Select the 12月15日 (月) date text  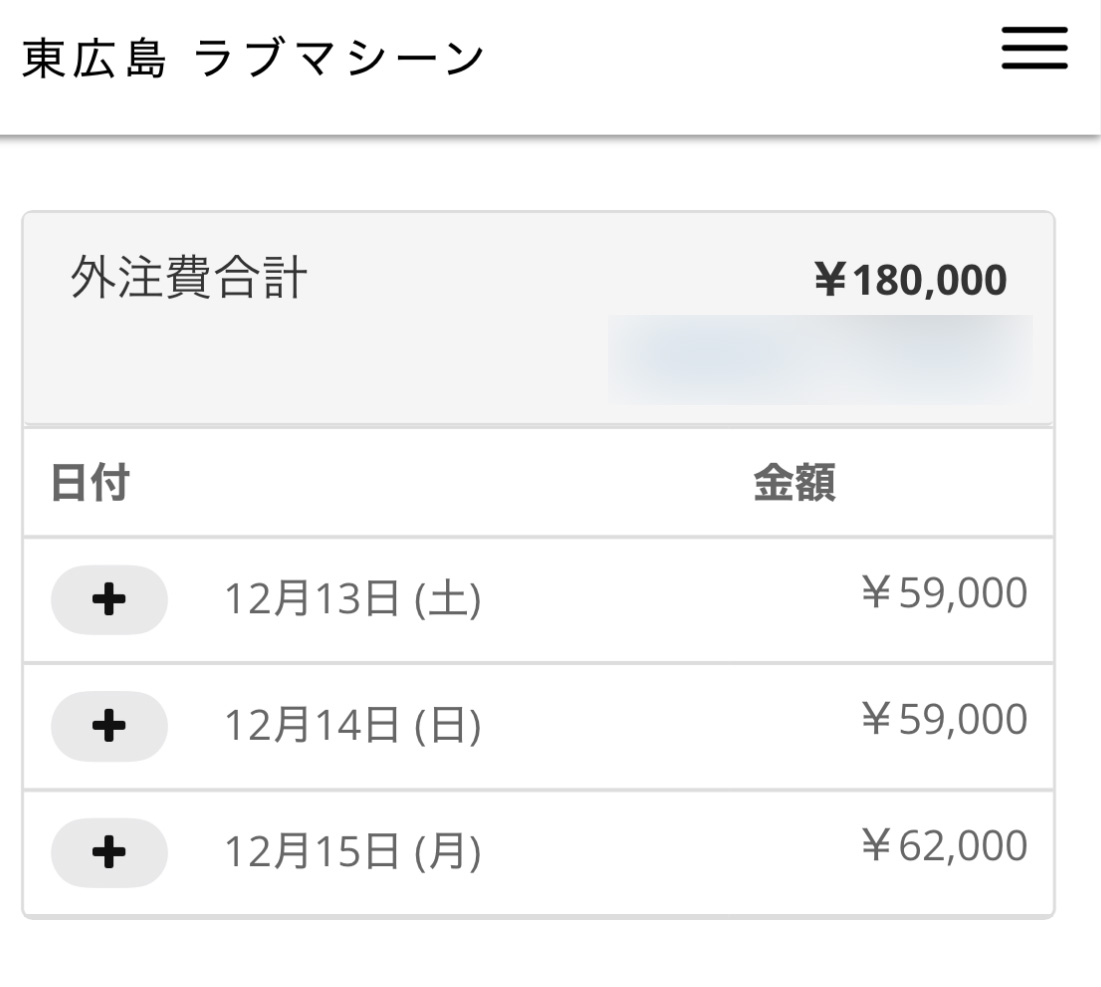pos(352,853)
